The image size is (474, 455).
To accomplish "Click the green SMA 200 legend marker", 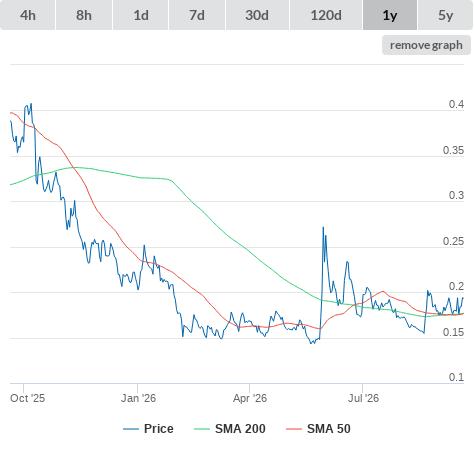I will pos(202,429).
